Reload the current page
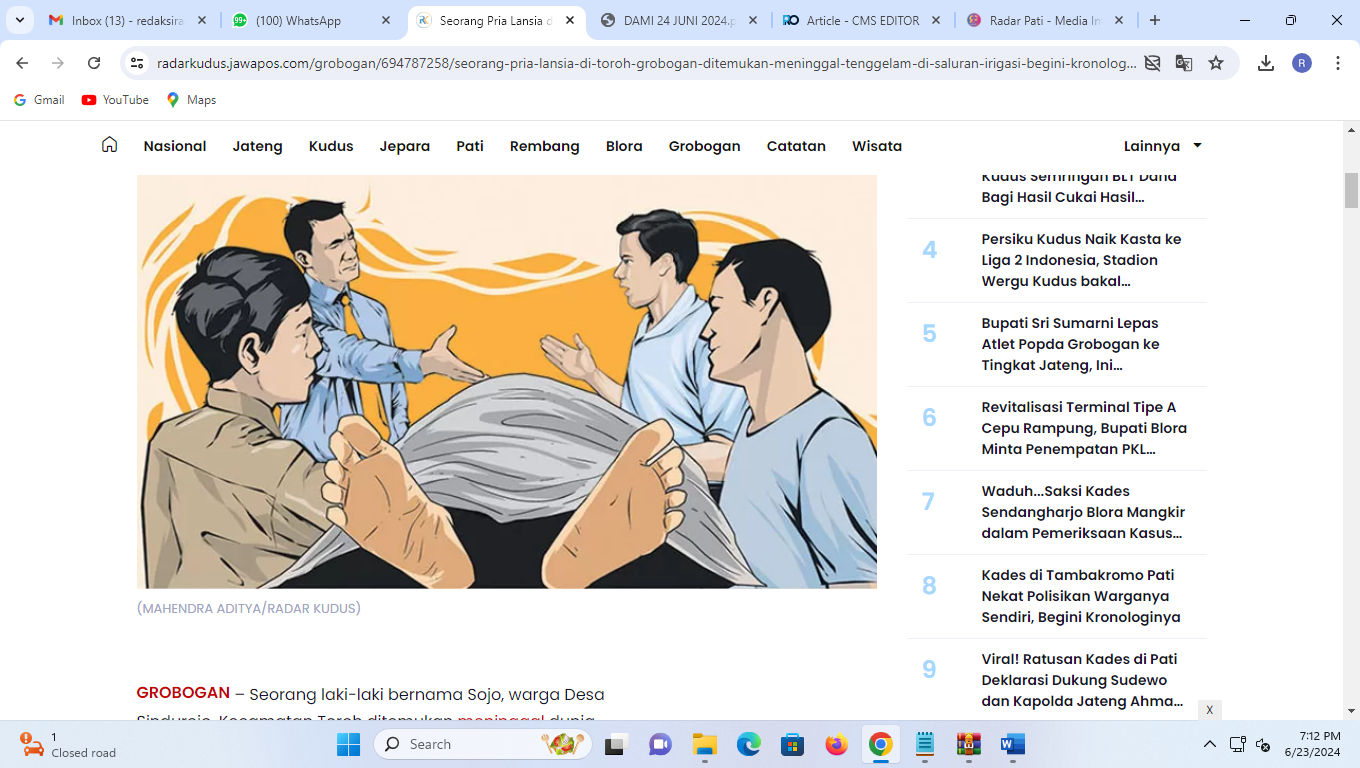This screenshot has width=1360, height=768. (94, 63)
